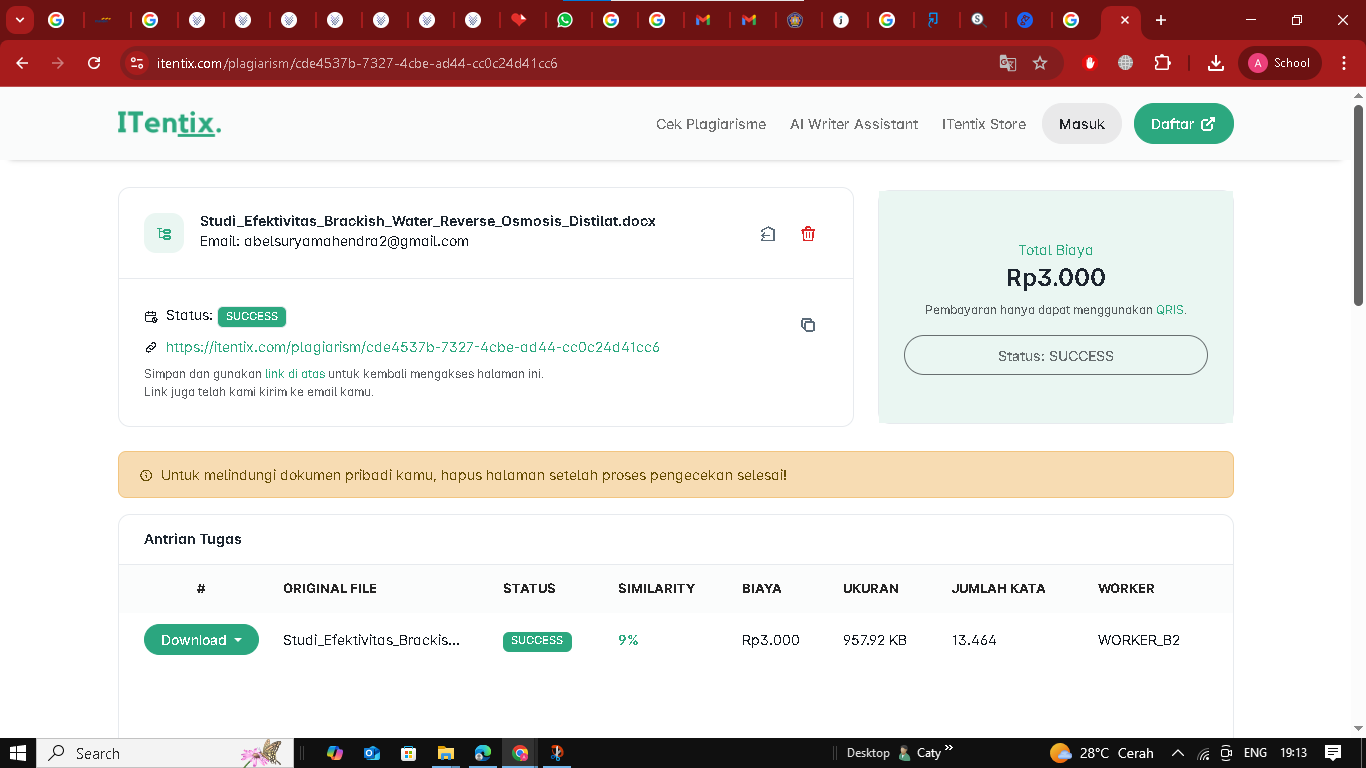Click the site information icon in address bar
Screen dimensions: 1366x768
137,63
